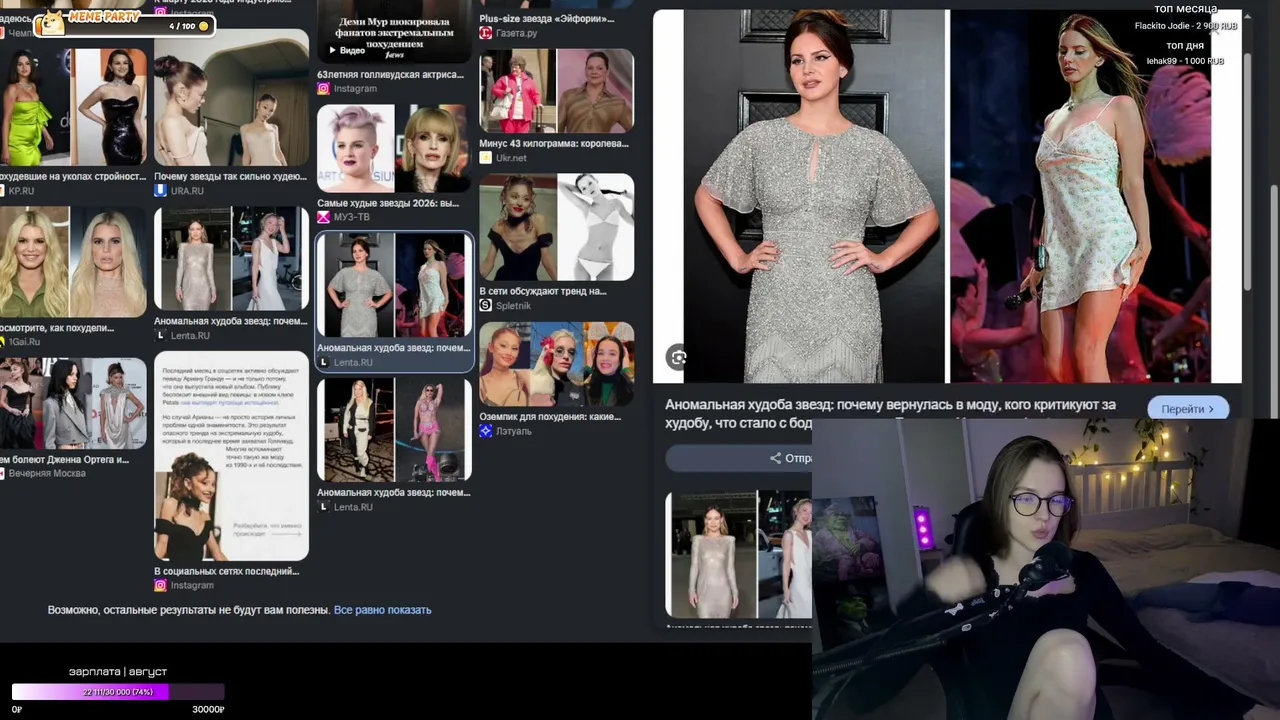Click the МУЗ-ТВ favicon
The height and width of the screenshot is (720, 1280).
pyautogui.click(x=323, y=217)
